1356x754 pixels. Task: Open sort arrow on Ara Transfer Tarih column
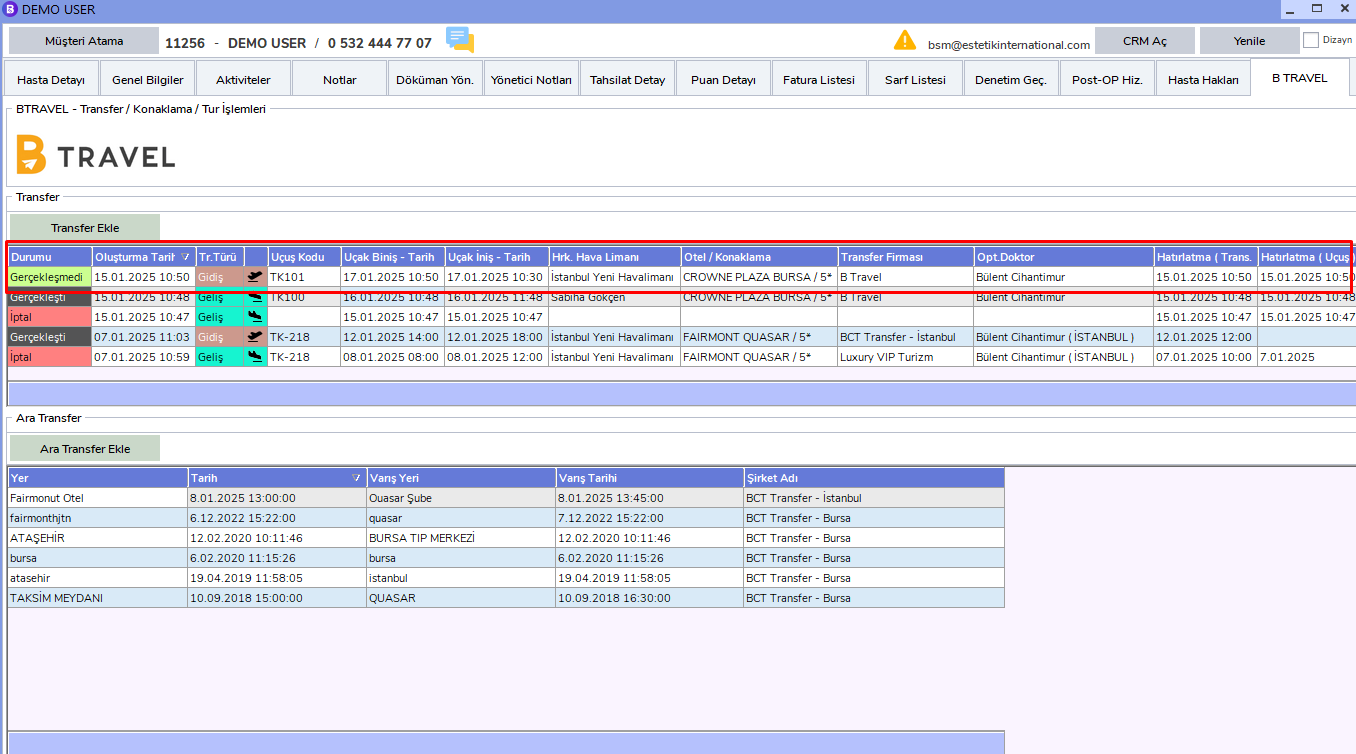[x=357, y=478]
